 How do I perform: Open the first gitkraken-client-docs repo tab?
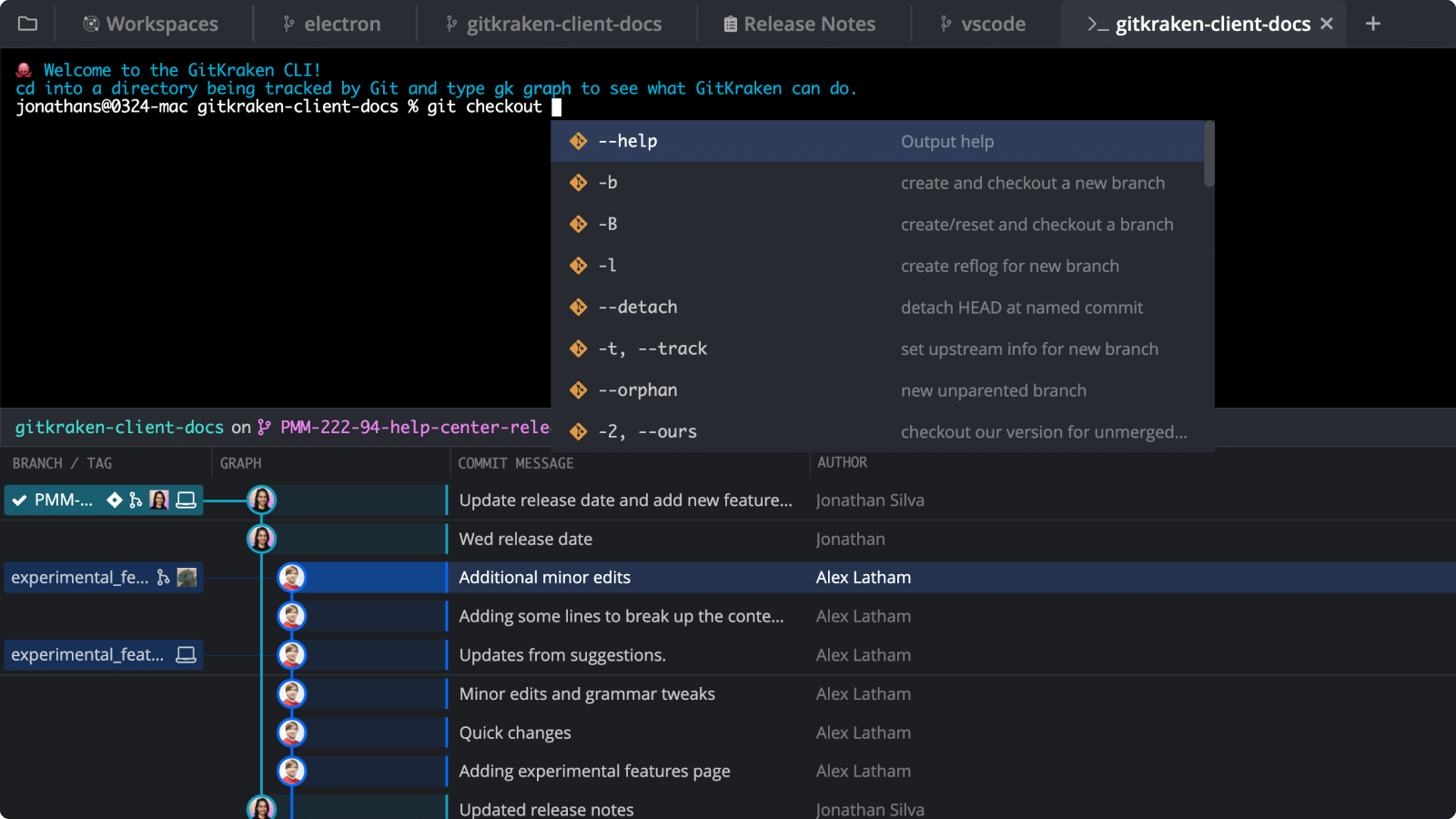point(554,24)
